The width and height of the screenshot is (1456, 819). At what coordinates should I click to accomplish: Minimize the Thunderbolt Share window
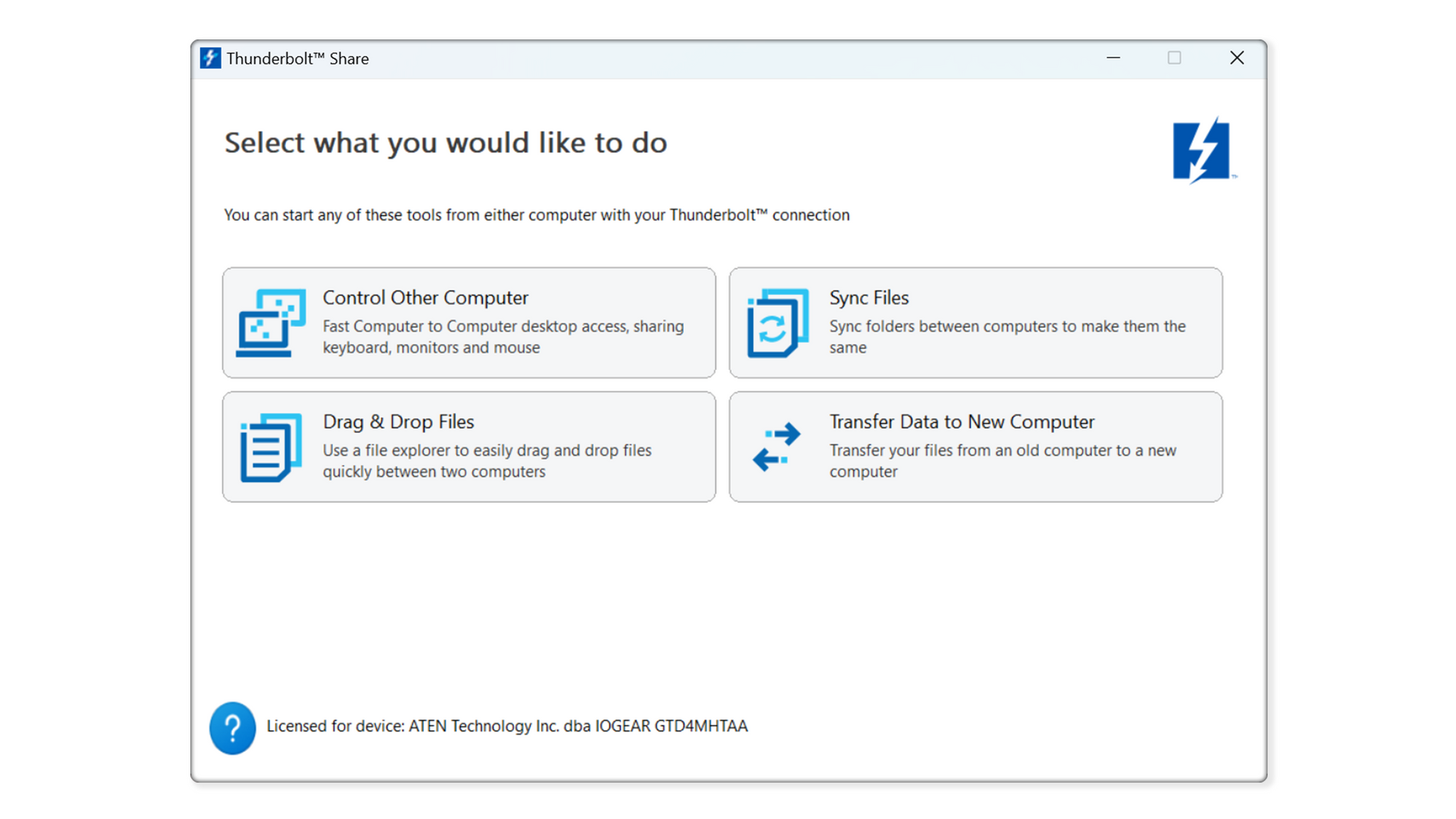1113,58
